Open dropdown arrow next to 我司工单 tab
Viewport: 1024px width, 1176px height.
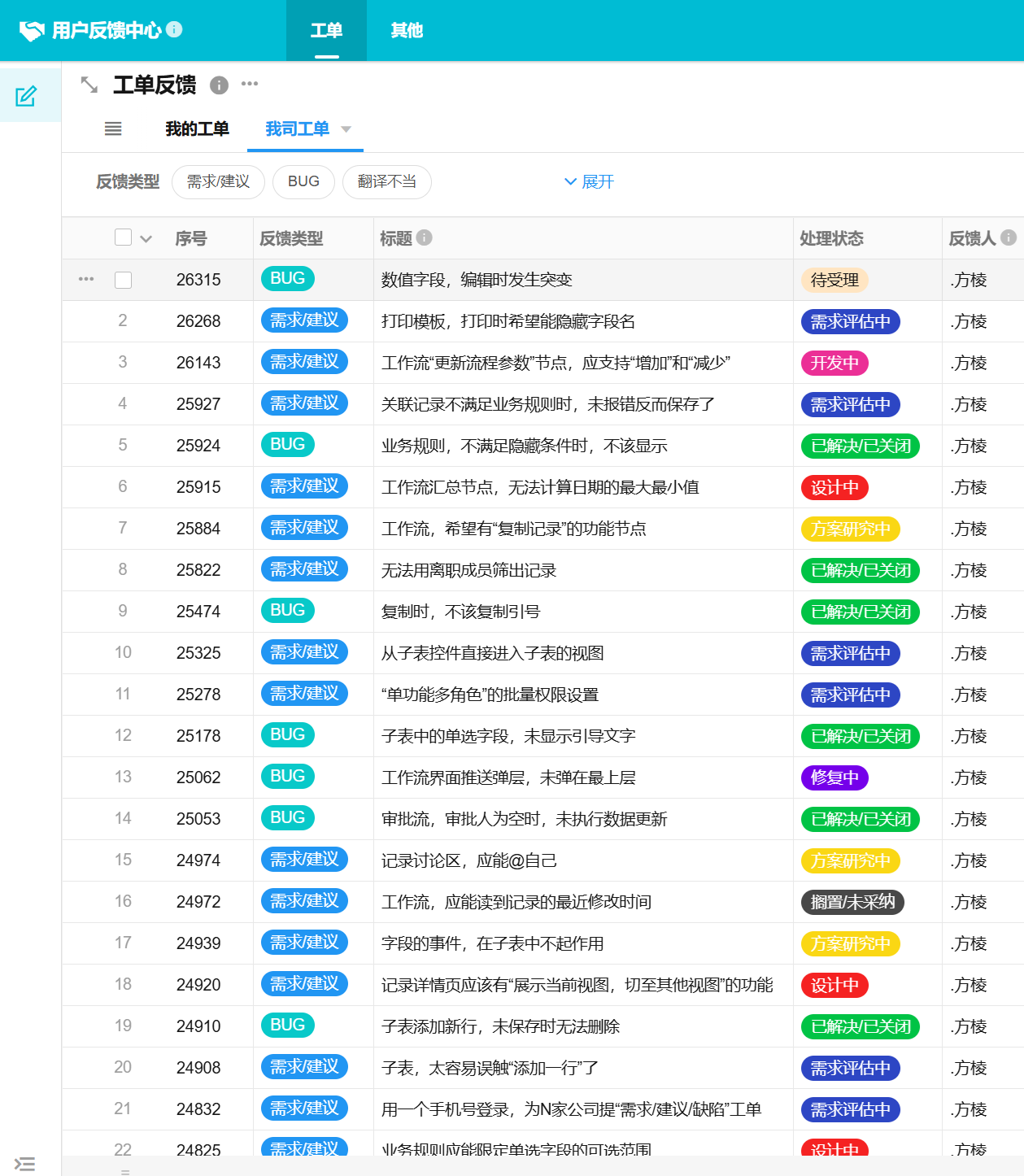pos(346,129)
